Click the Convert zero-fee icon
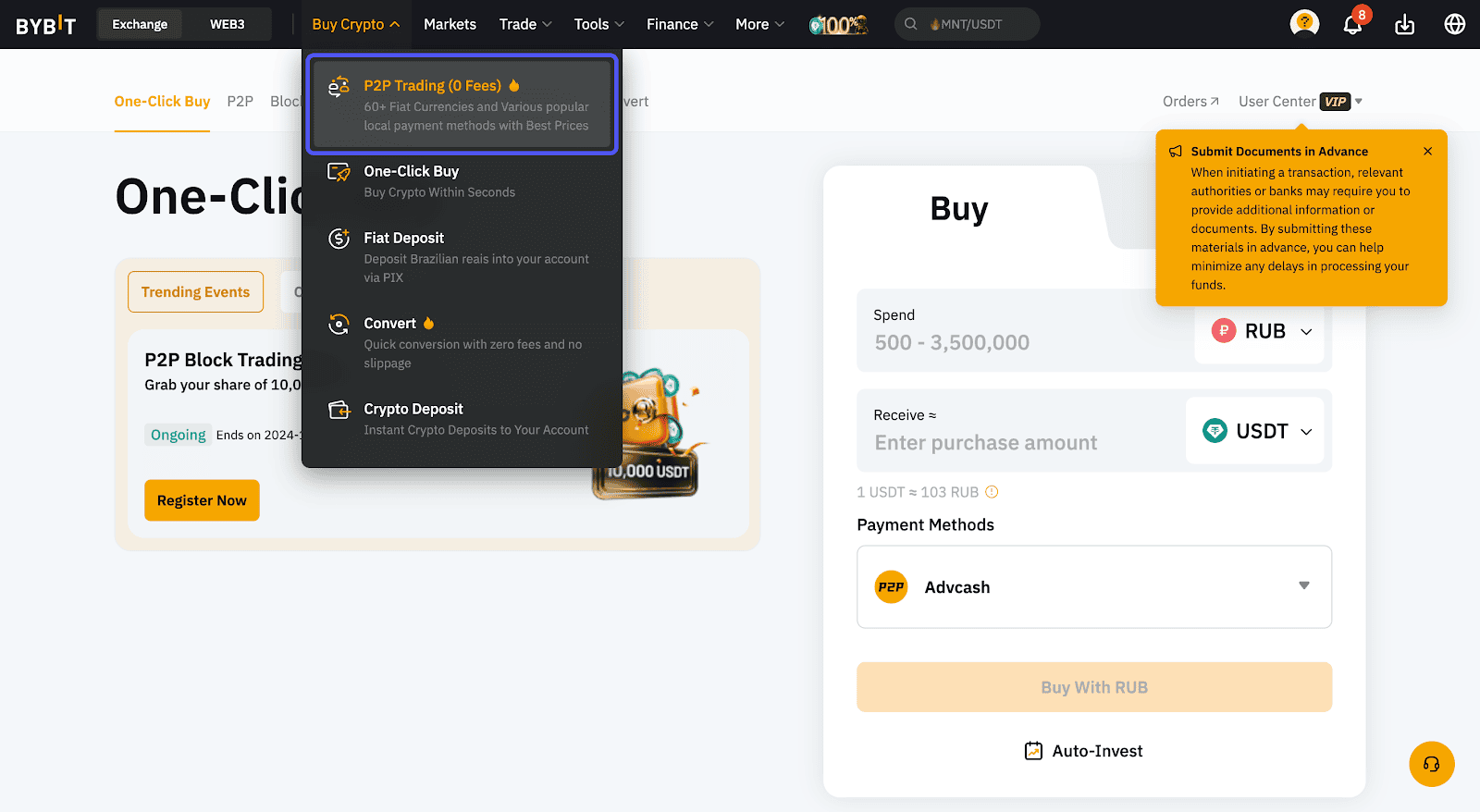The height and width of the screenshot is (812, 1480). (339, 323)
